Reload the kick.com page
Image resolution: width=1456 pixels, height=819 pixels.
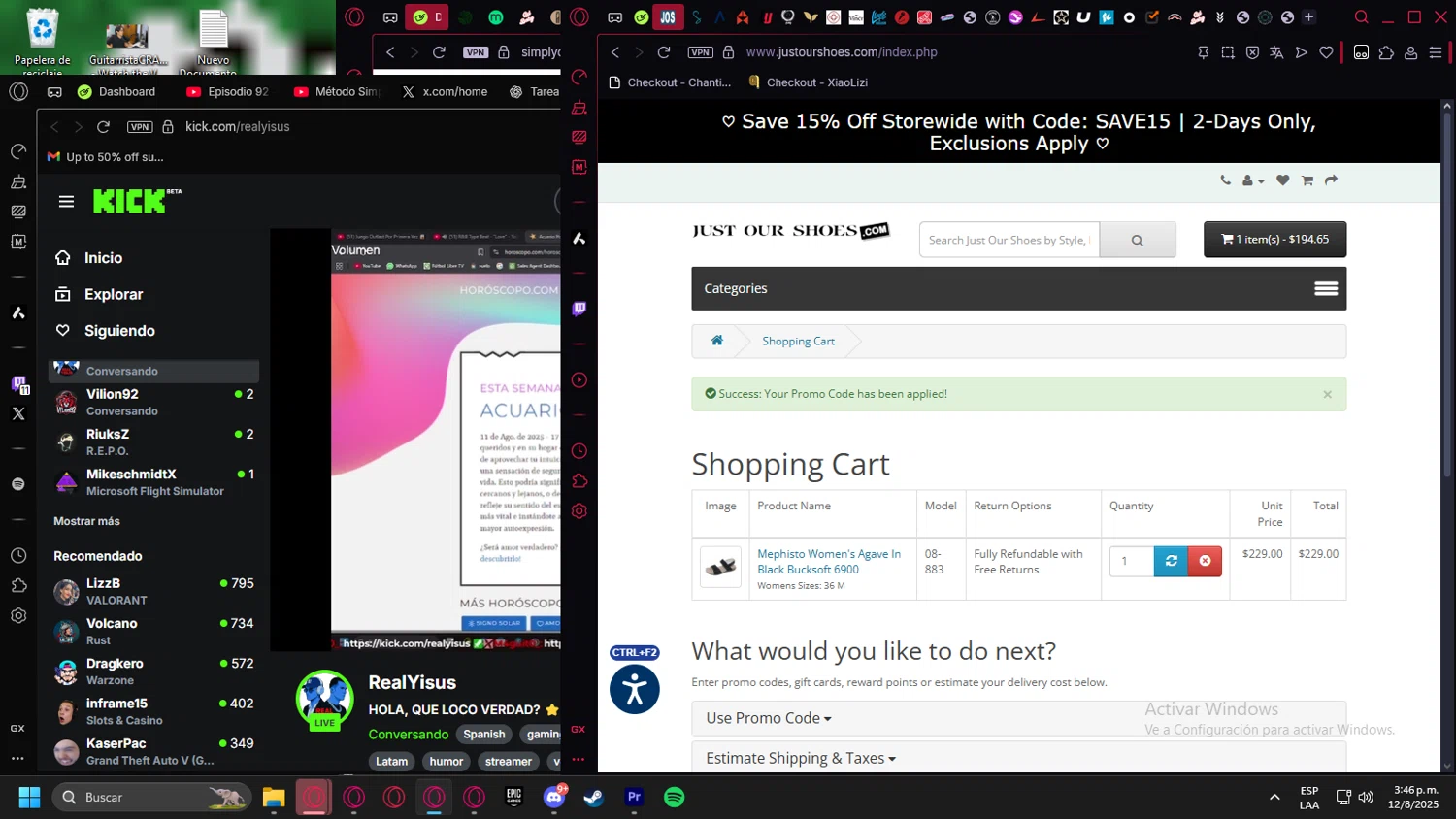click(x=104, y=127)
